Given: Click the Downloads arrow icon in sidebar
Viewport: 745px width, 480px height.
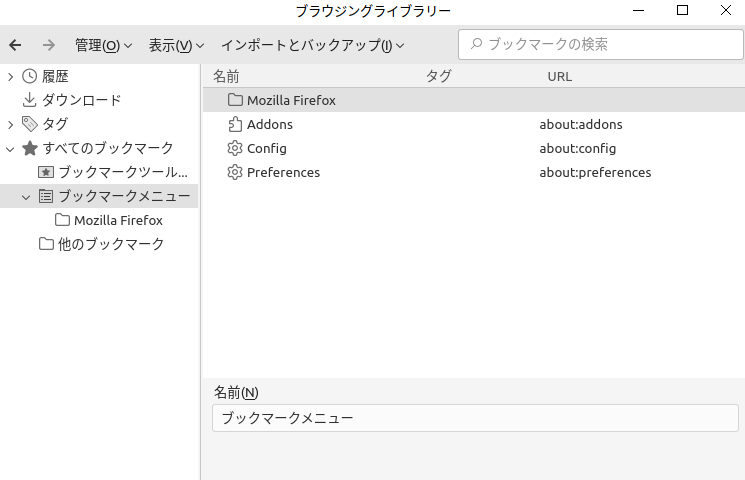Looking at the screenshot, I should [29, 100].
